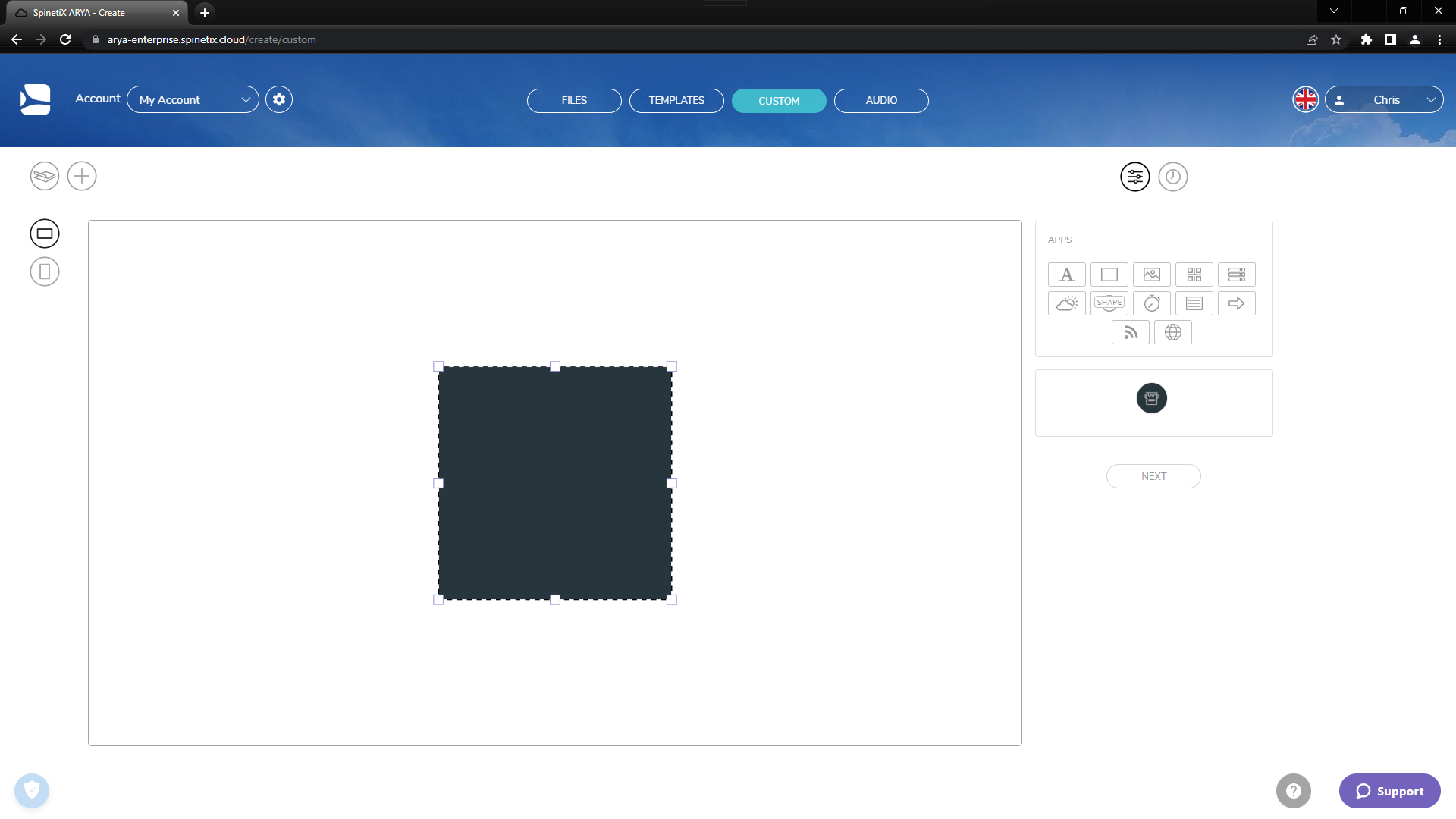Insert the QR code app

pyautogui.click(x=1194, y=275)
